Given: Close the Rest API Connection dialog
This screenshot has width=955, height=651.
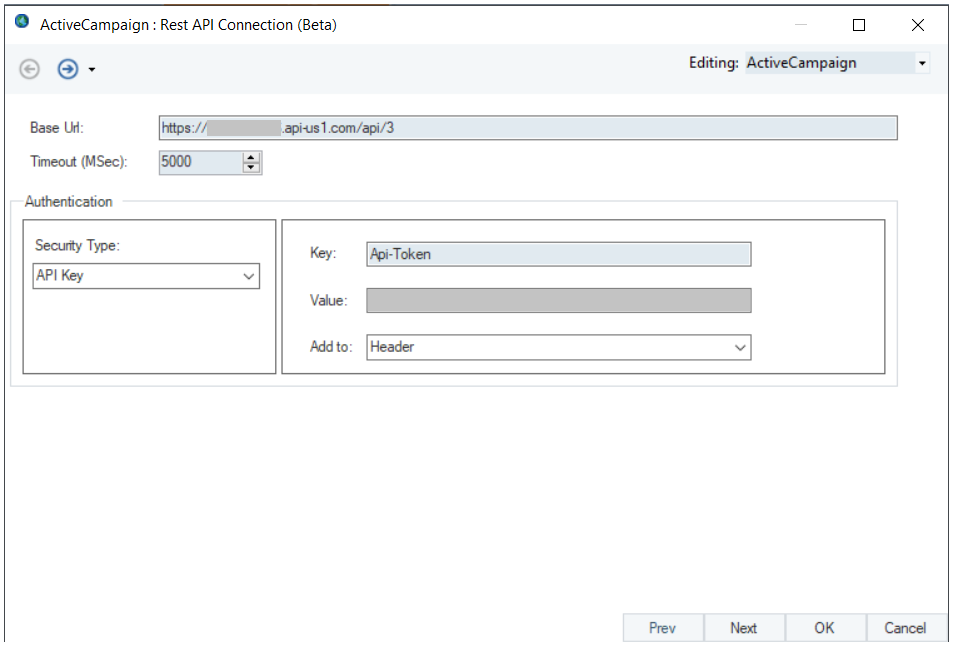Looking at the screenshot, I should [917, 25].
